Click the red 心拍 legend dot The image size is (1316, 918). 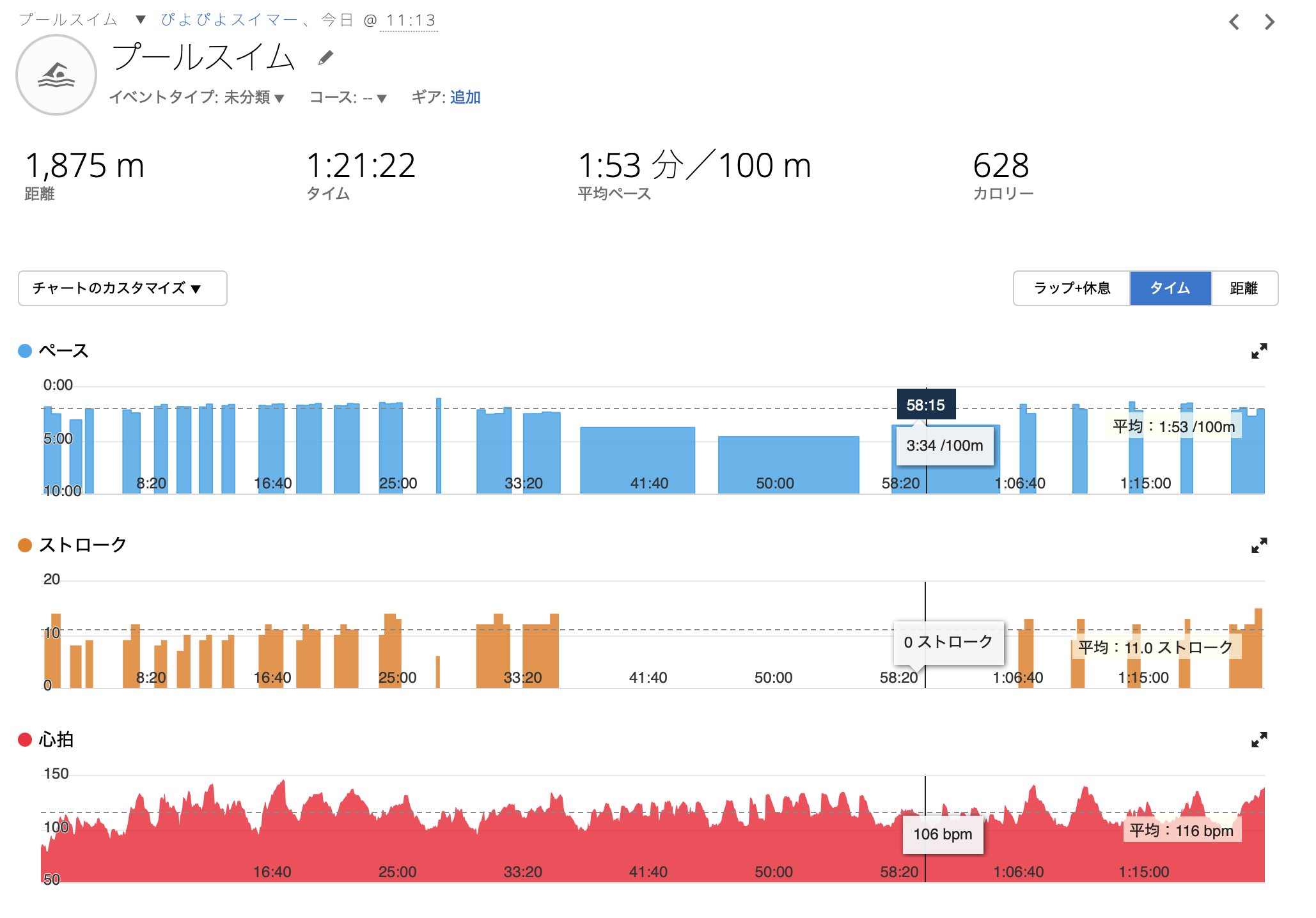[25, 740]
